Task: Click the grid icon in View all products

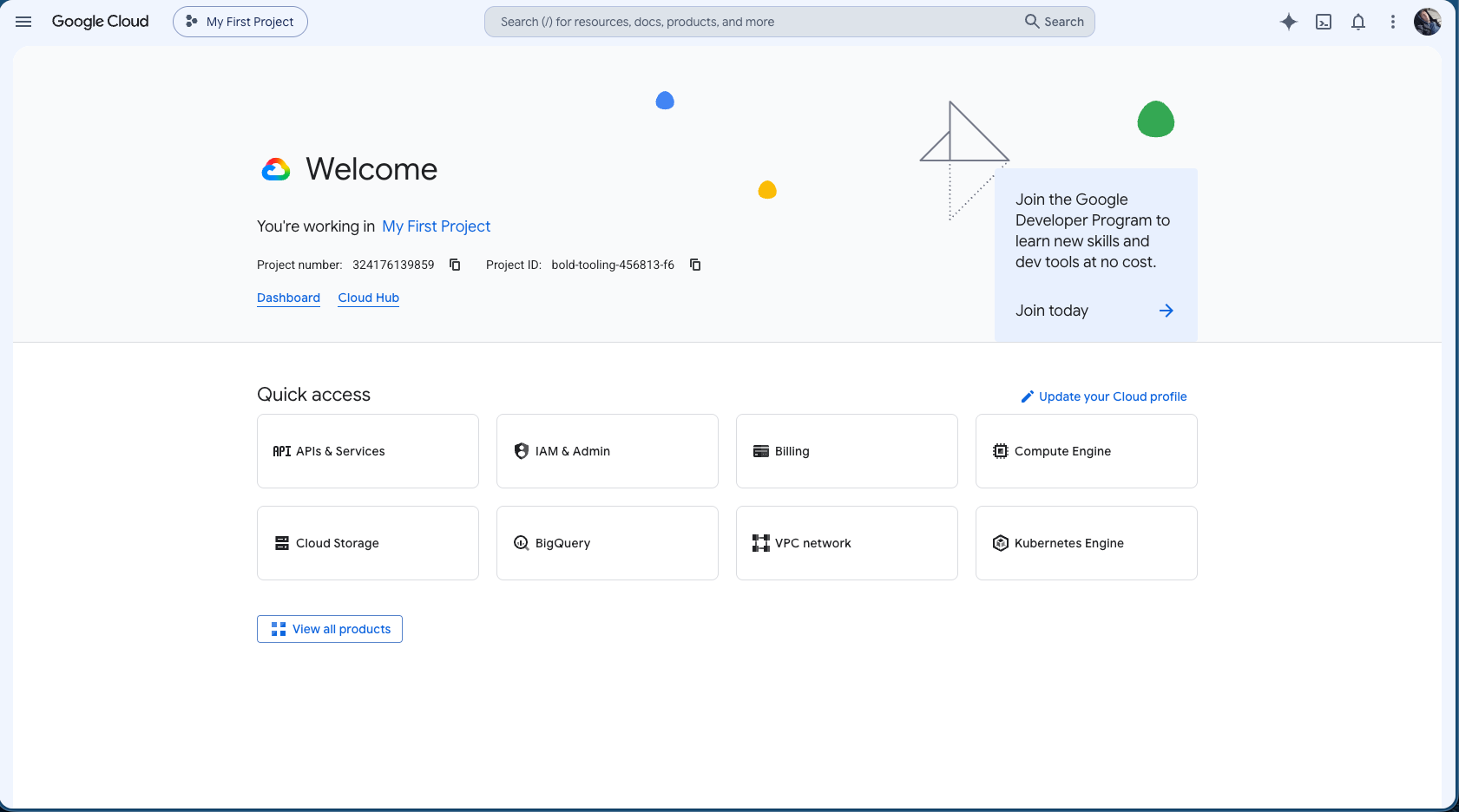Action: (x=279, y=629)
